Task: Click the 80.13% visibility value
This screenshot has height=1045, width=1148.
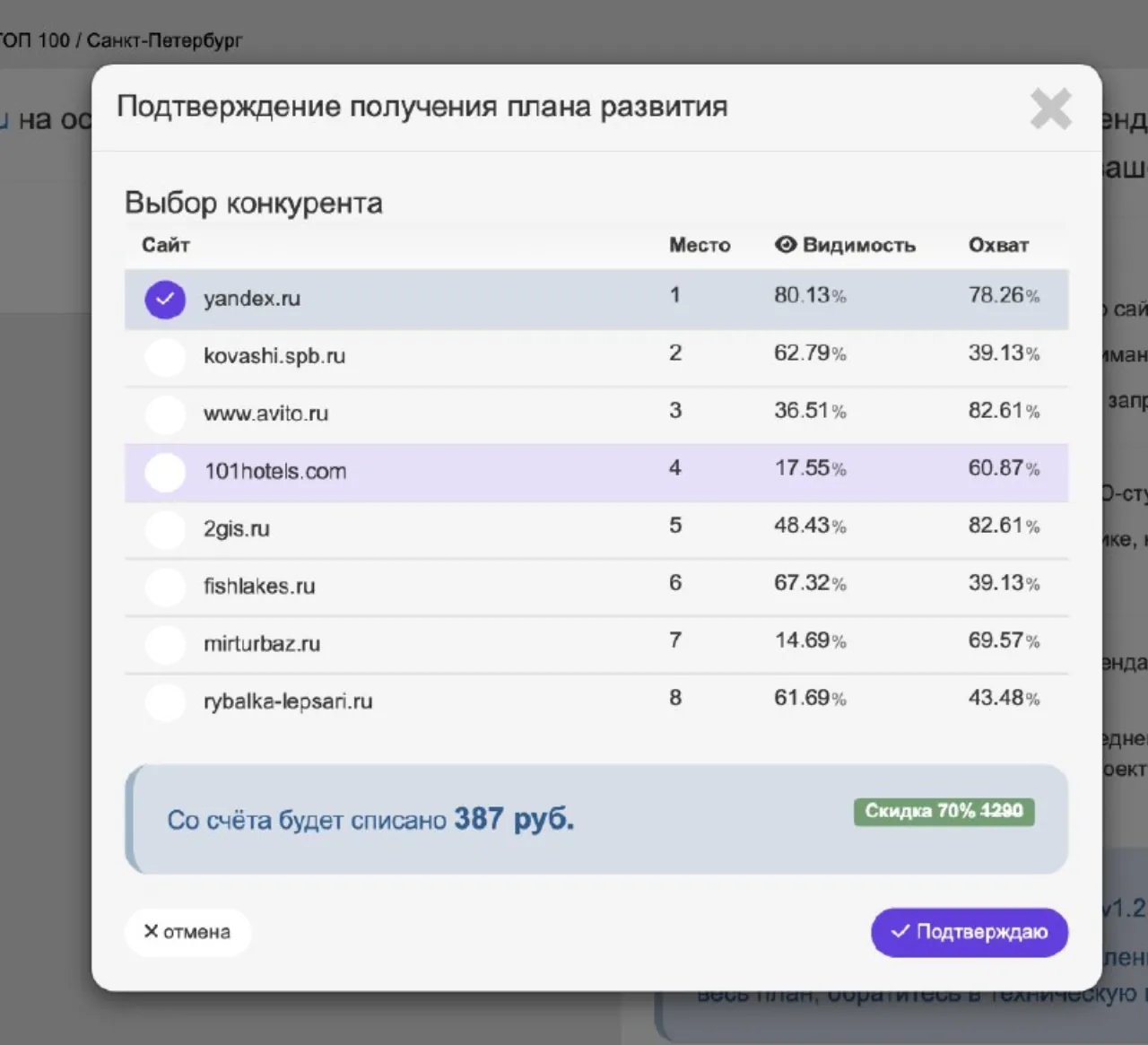Action: coord(811,295)
